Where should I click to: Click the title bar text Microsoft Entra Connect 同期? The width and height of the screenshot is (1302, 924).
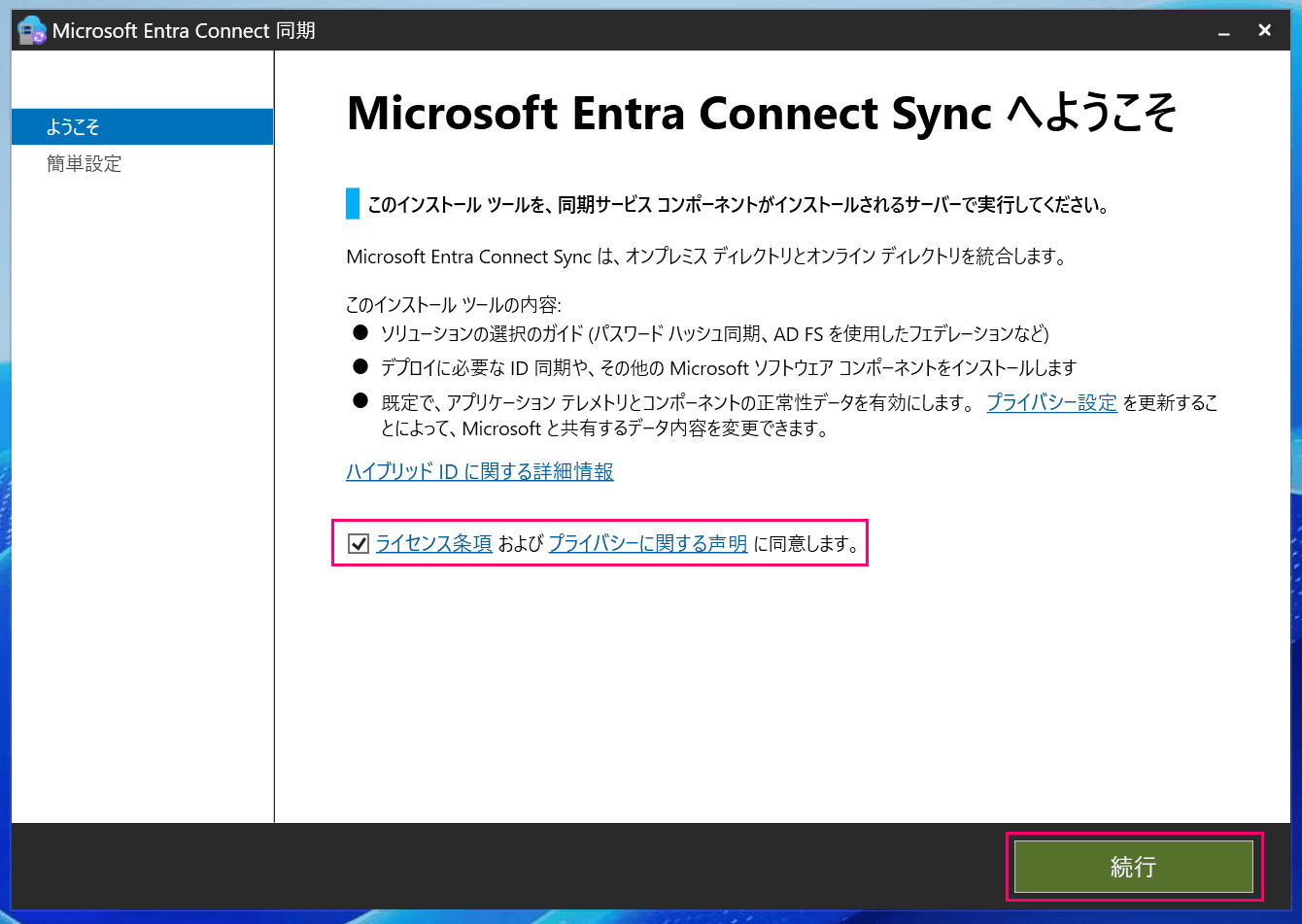pos(184,31)
